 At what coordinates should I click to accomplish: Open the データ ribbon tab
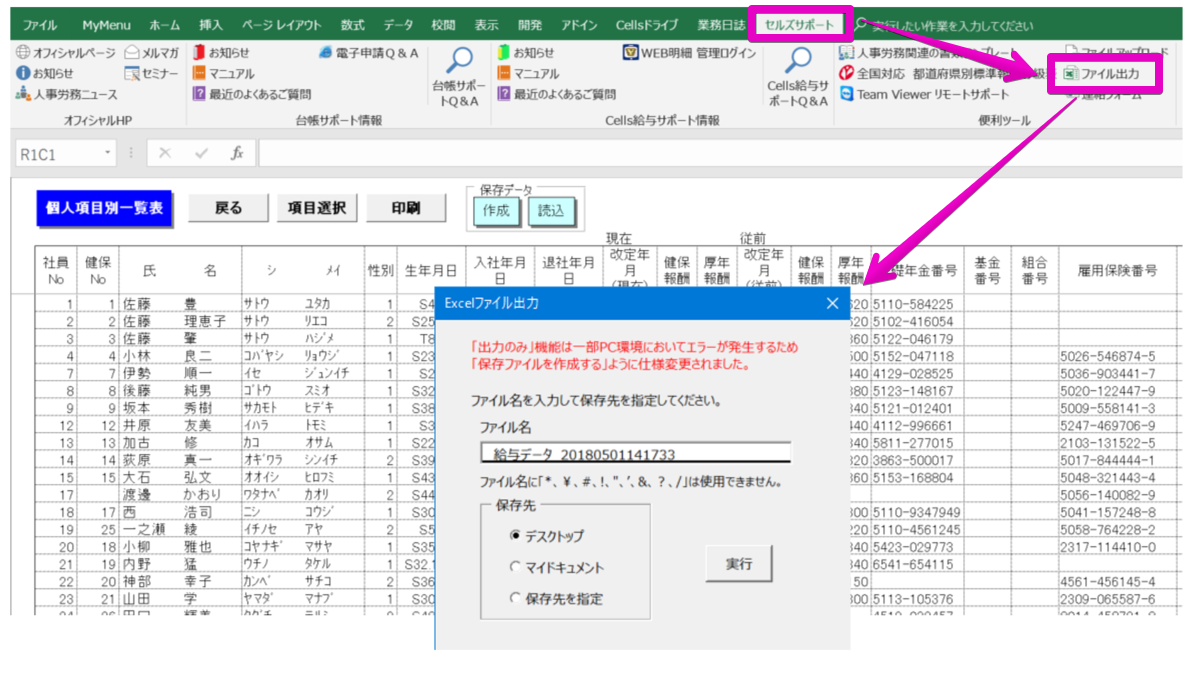click(398, 25)
